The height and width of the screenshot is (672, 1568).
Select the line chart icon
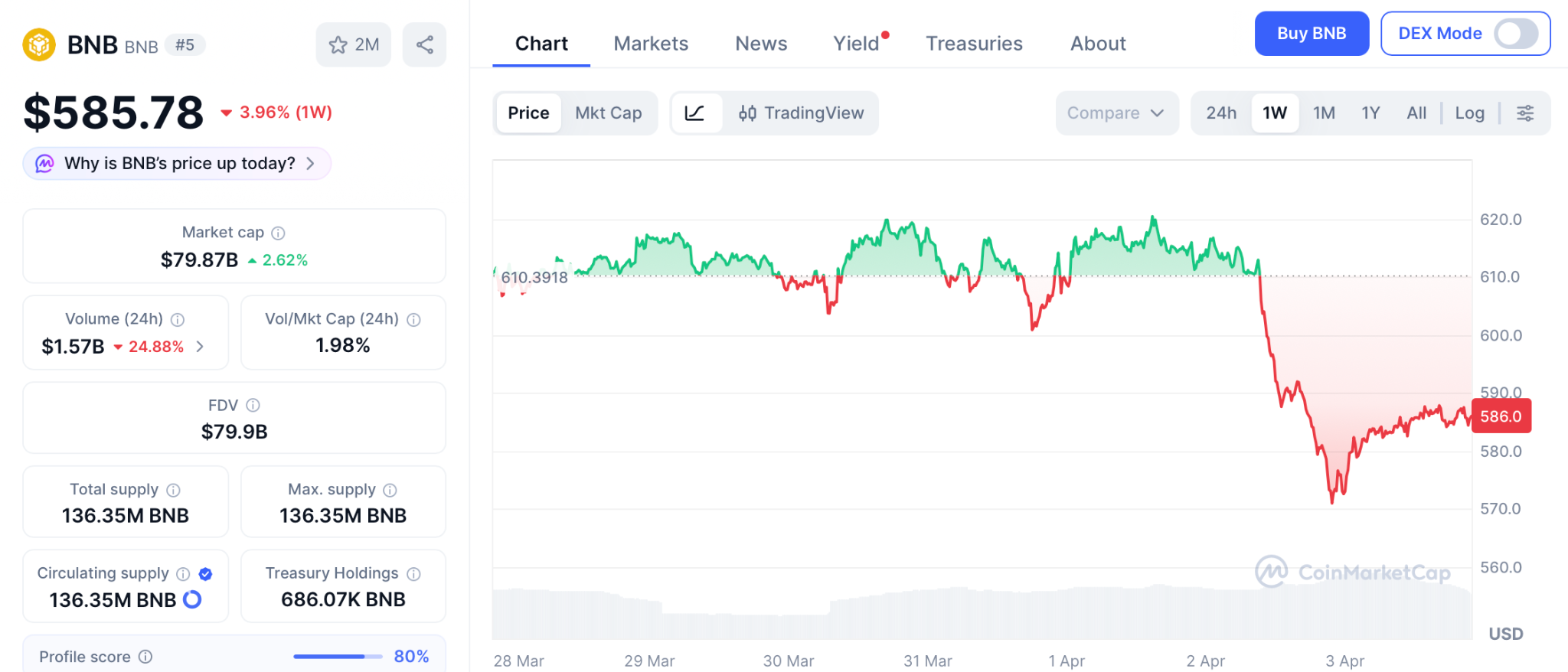coord(694,113)
